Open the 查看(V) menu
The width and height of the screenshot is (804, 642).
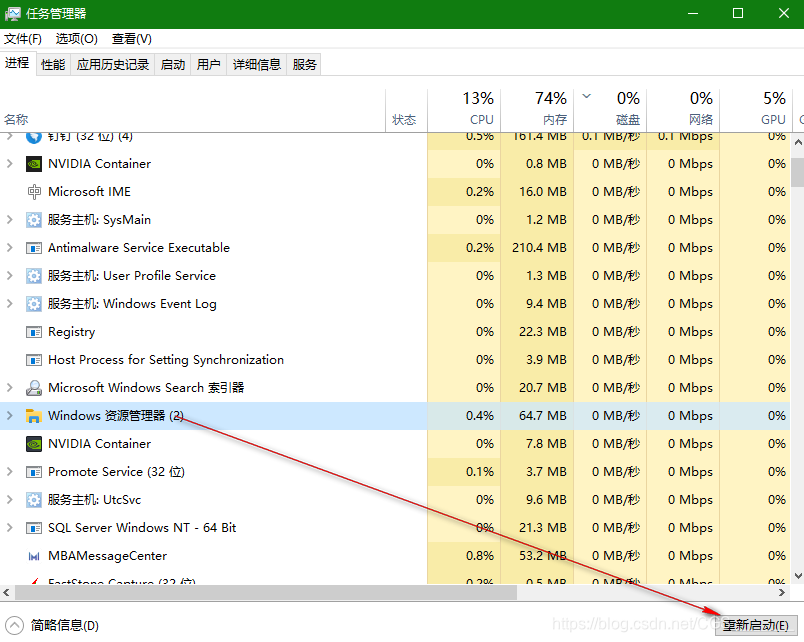click(132, 39)
